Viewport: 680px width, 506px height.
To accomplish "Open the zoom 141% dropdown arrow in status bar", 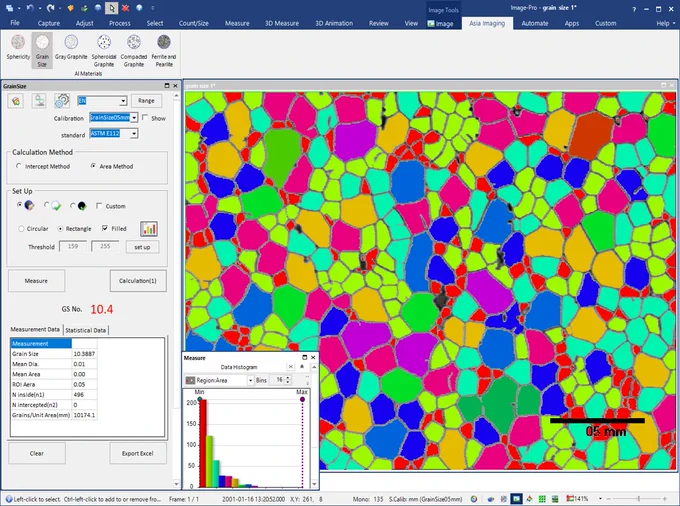I will coord(600,499).
